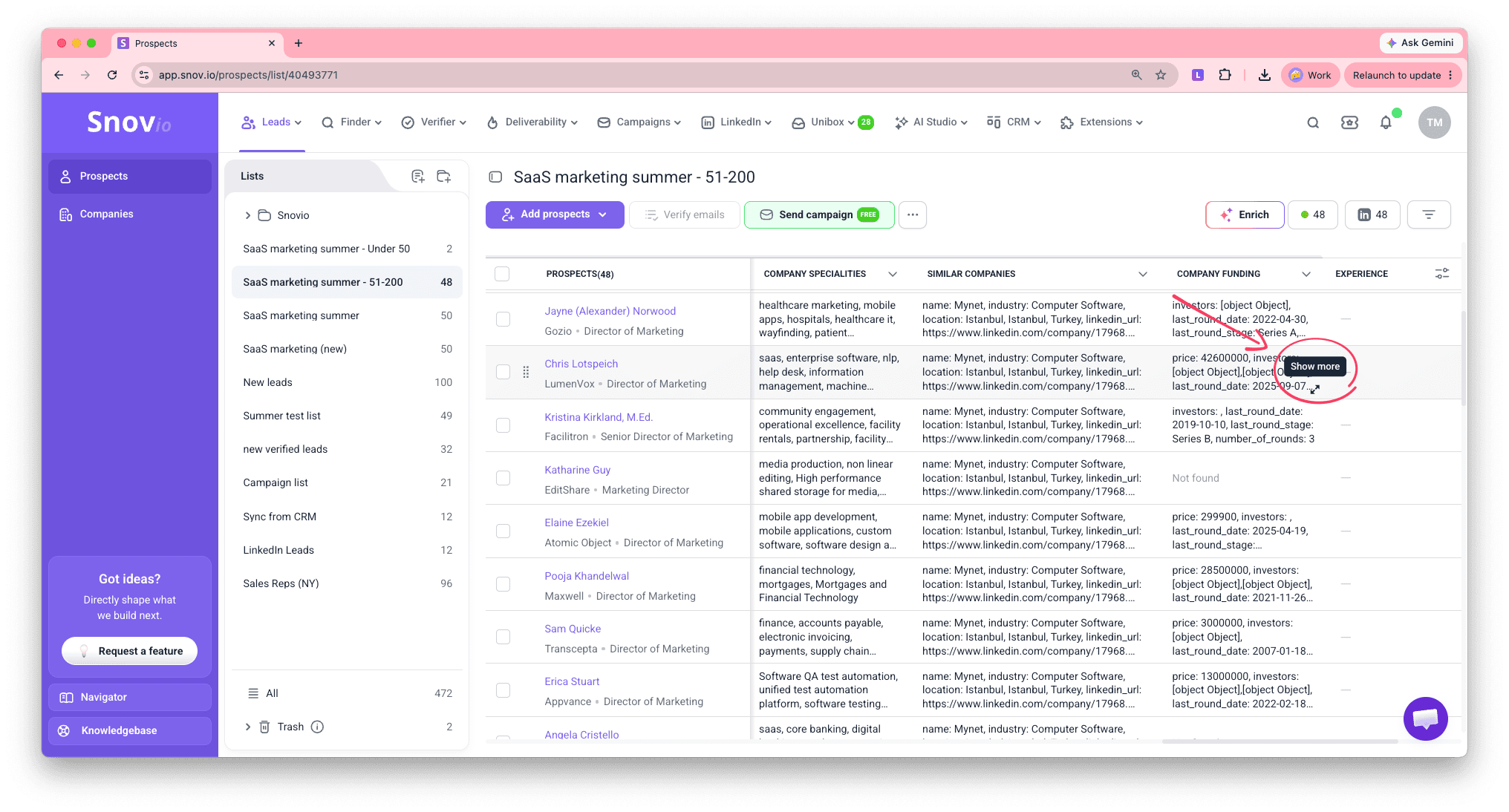The width and height of the screenshot is (1509, 812).
Task: Open the Similar Companies column dropdown
Action: tap(1143, 274)
